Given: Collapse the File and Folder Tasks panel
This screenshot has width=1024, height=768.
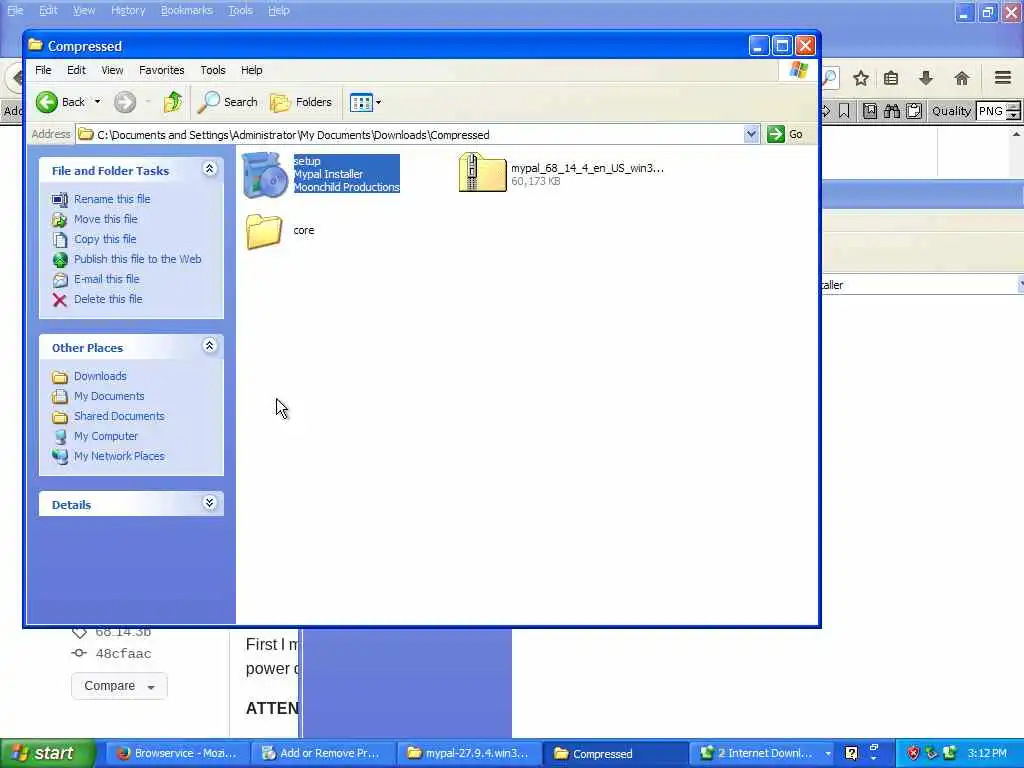Looking at the screenshot, I should click(x=210, y=169).
